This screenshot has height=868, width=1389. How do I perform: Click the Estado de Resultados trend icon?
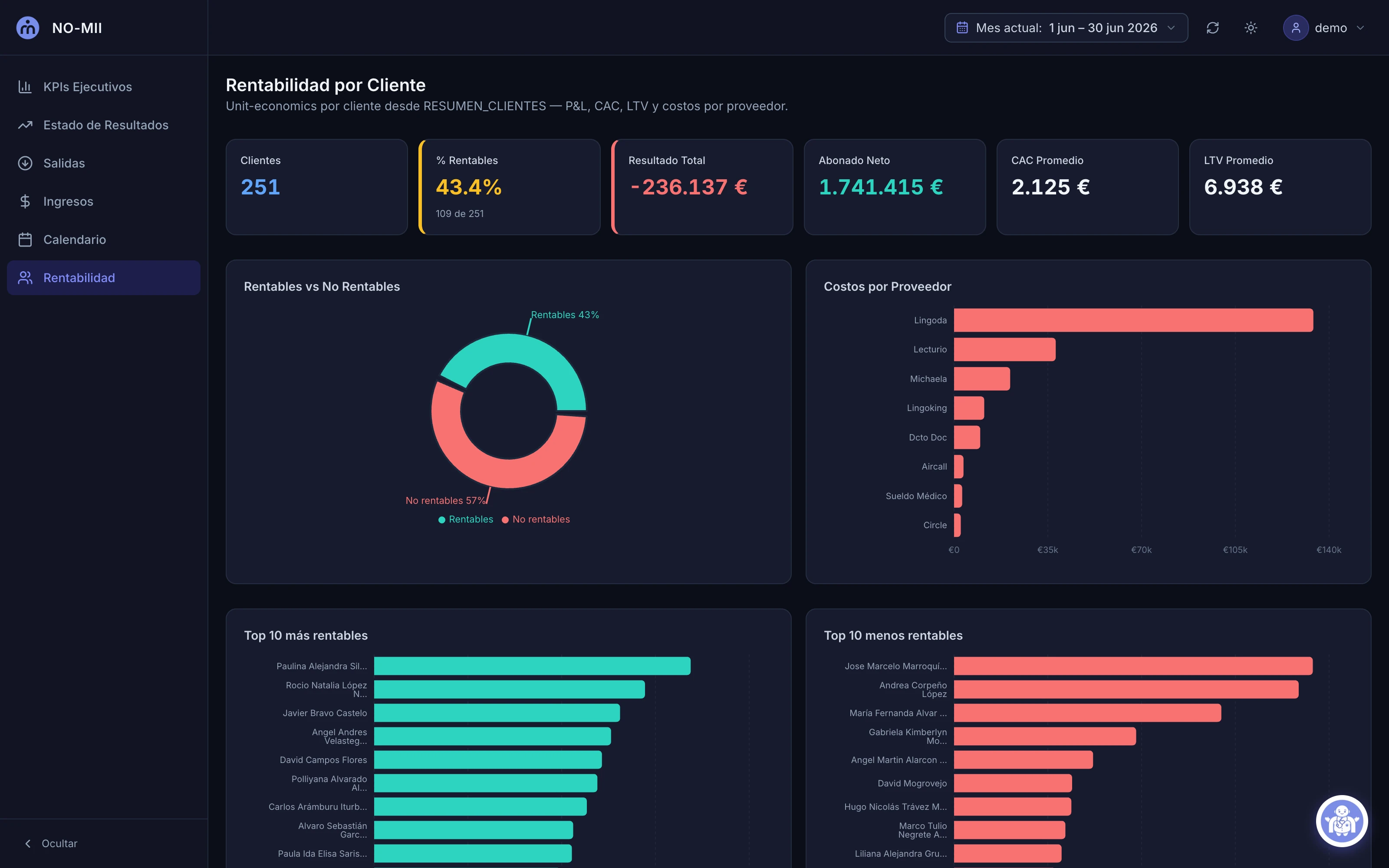pyautogui.click(x=25, y=125)
